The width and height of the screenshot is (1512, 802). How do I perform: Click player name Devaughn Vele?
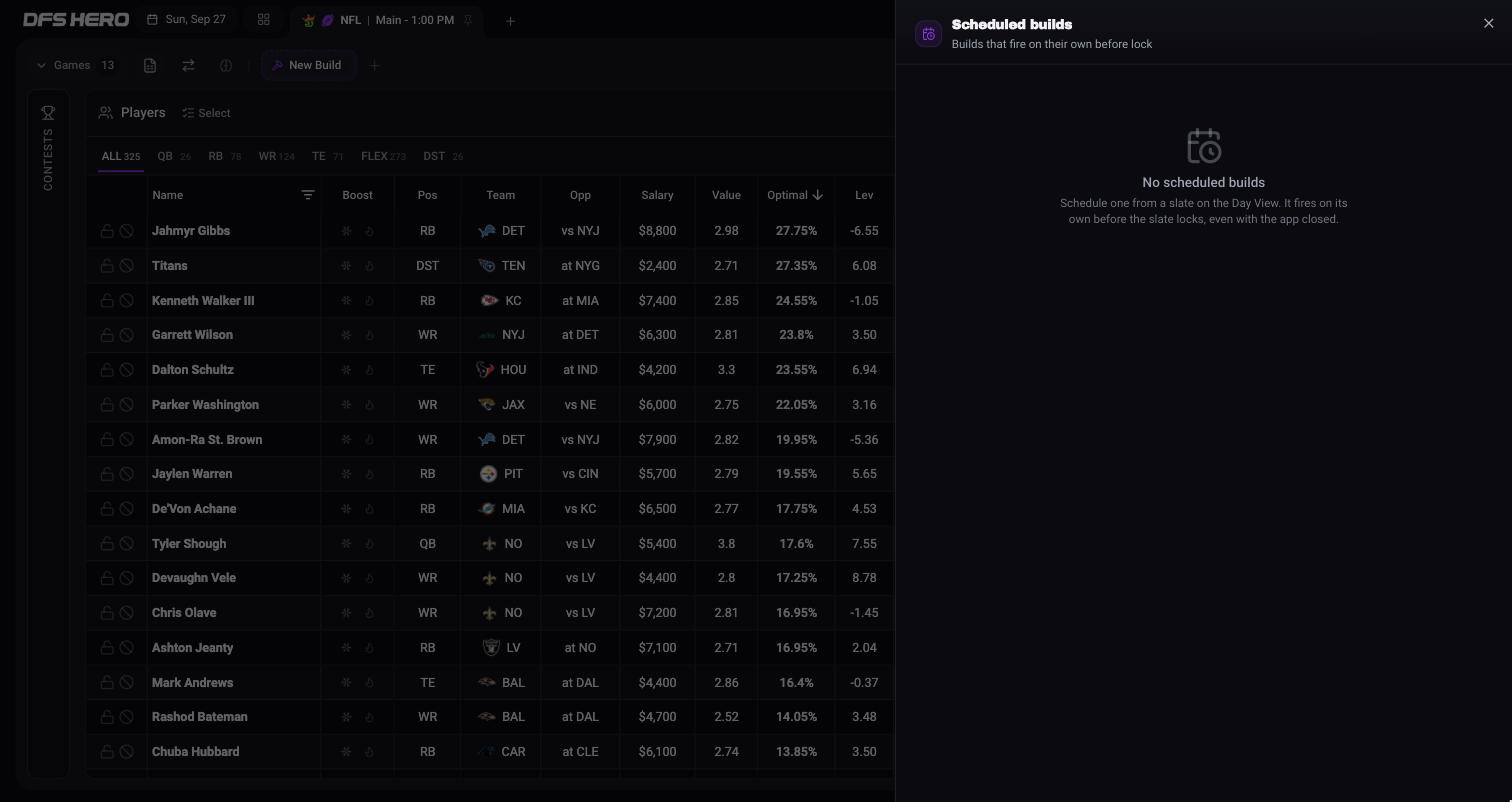tap(194, 578)
